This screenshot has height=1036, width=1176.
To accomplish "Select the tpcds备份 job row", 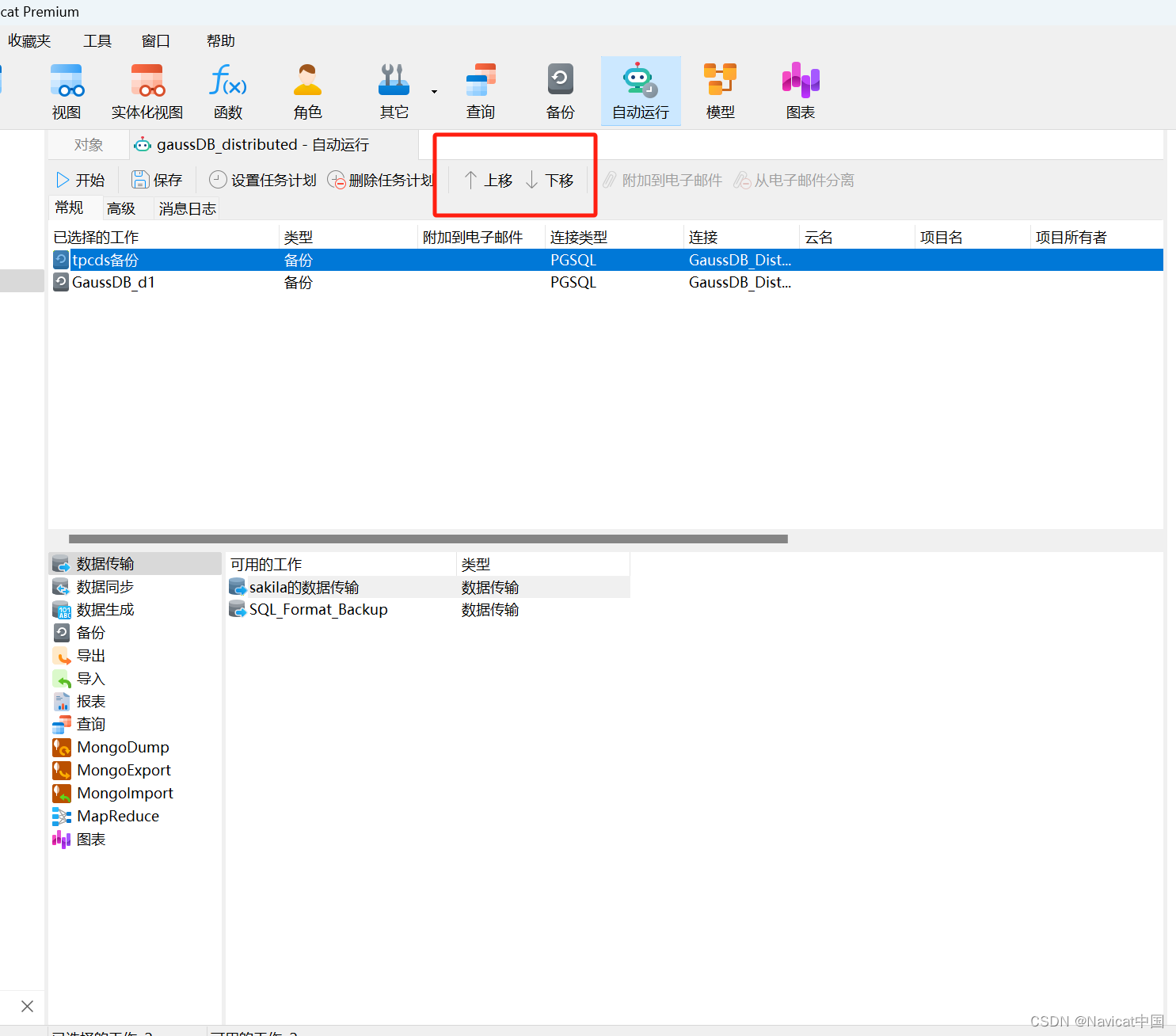I will pos(606,260).
